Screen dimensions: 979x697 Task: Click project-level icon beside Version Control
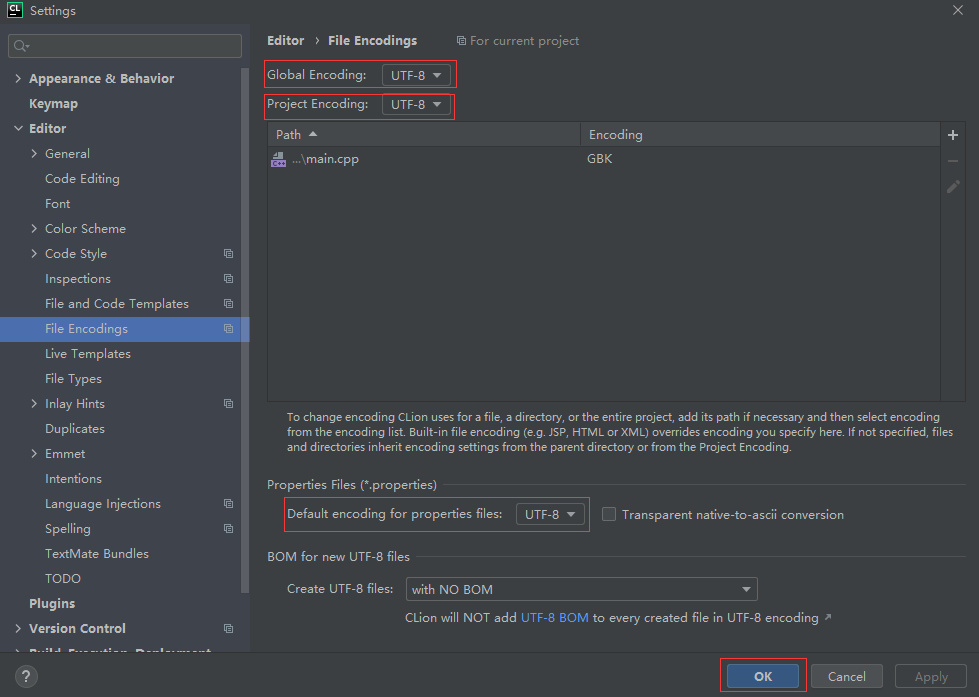(x=229, y=628)
